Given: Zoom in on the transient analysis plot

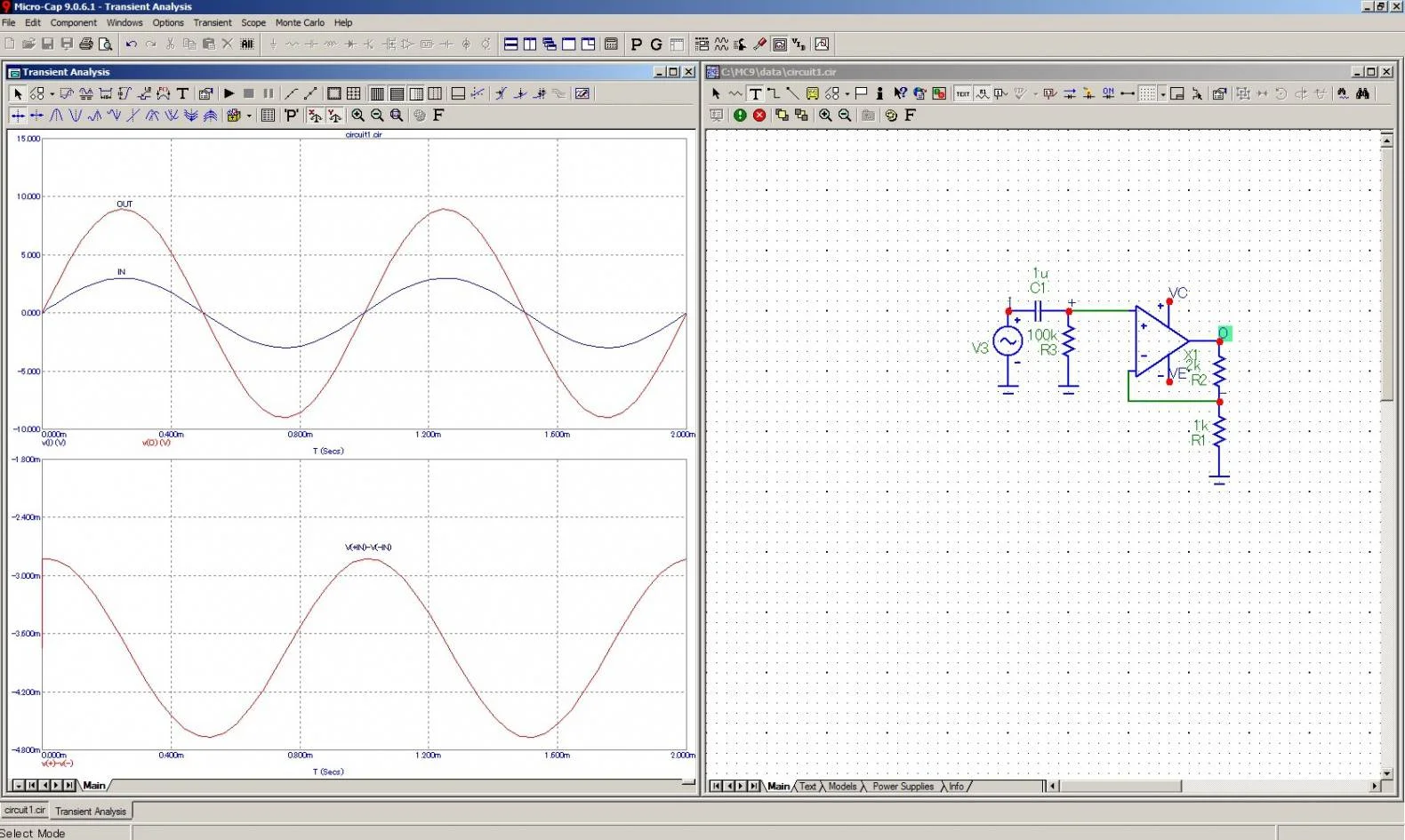Looking at the screenshot, I should [x=357, y=115].
